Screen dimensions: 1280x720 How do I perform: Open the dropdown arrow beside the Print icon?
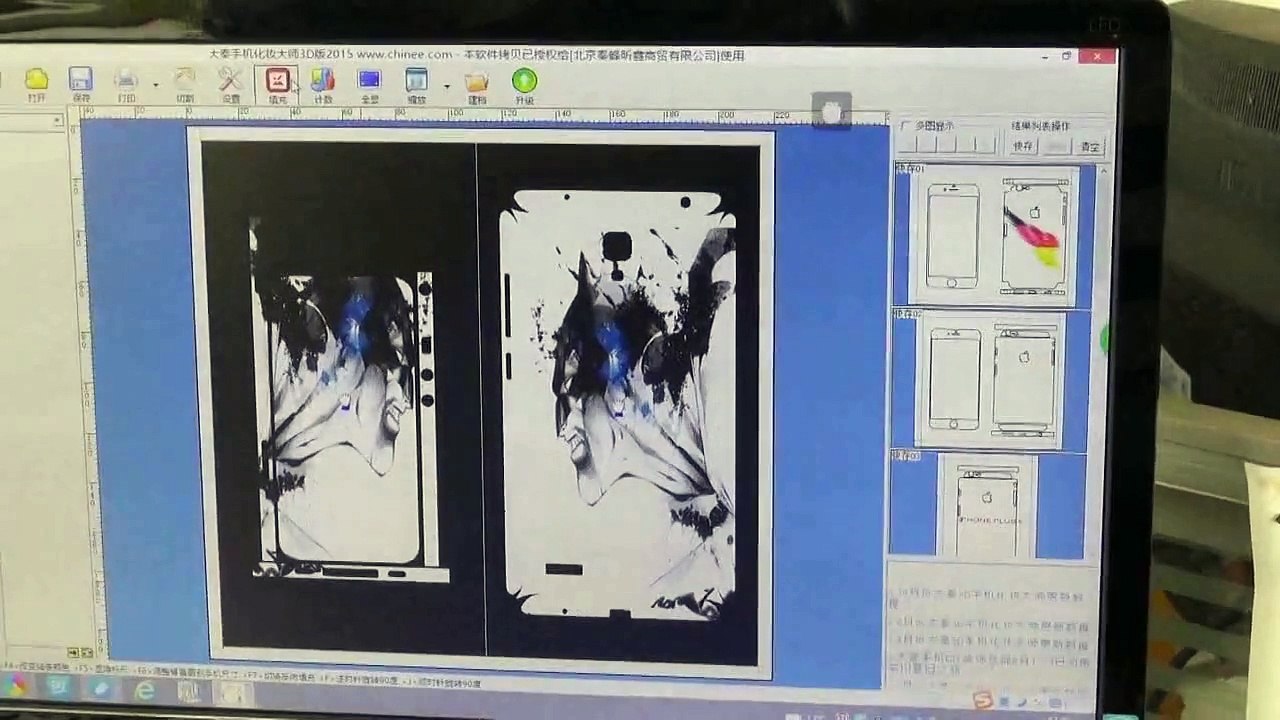pyautogui.click(x=156, y=85)
